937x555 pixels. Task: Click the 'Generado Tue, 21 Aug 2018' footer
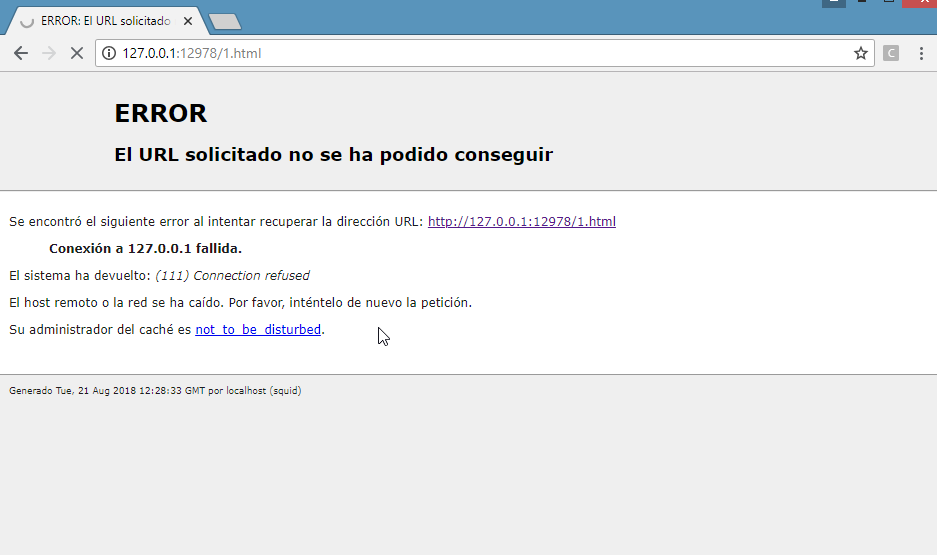tap(155, 391)
